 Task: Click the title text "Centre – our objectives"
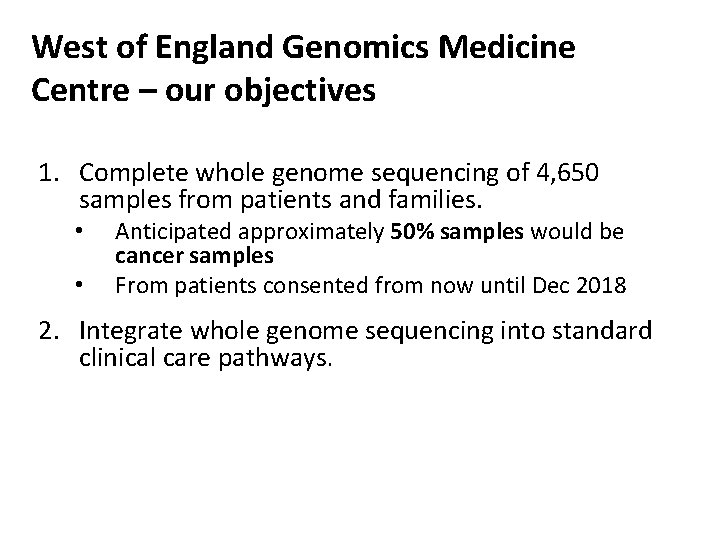[204, 91]
